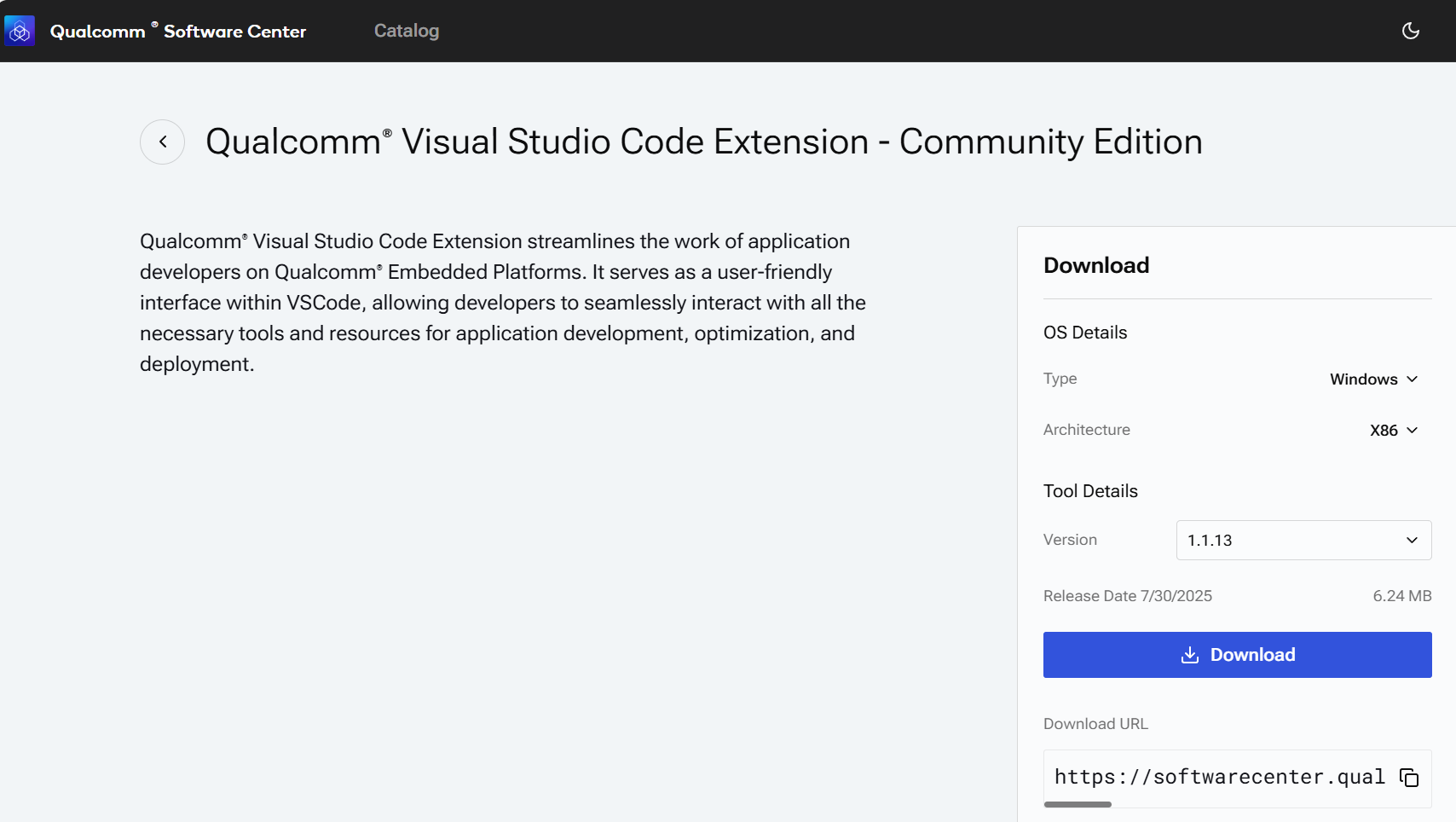Toggle dark mode with the moon icon
Viewport: 1456px width, 822px height.
[1411, 31]
